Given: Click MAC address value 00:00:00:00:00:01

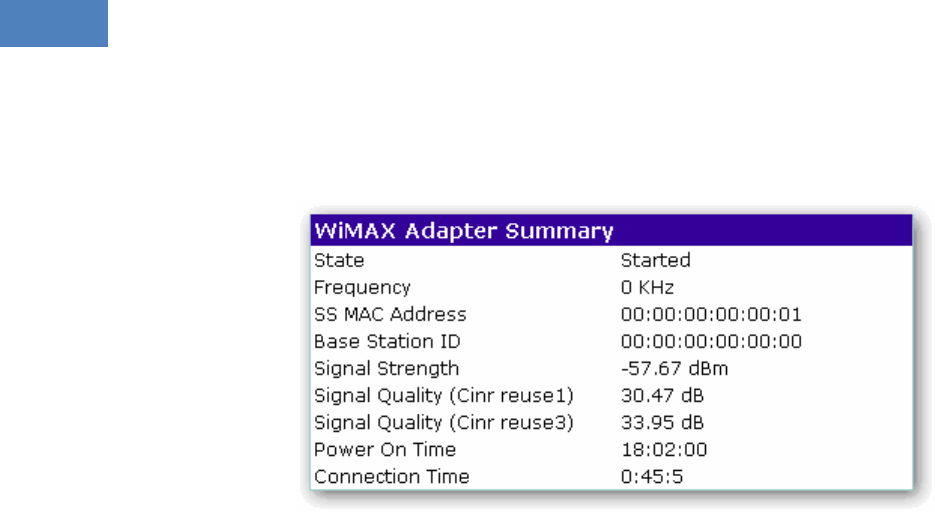Looking at the screenshot, I should coord(711,315).
